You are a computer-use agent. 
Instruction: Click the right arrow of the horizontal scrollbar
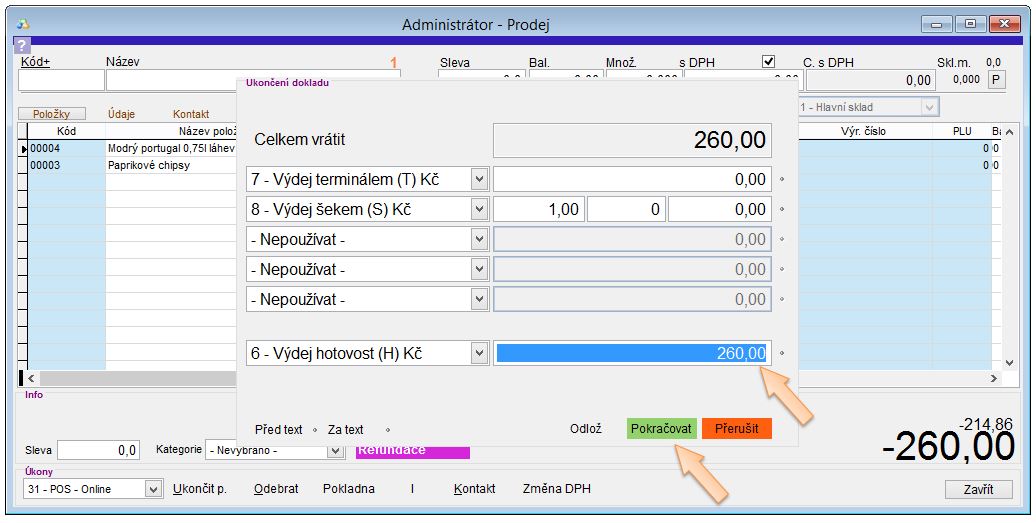click(x=993, y=379)
